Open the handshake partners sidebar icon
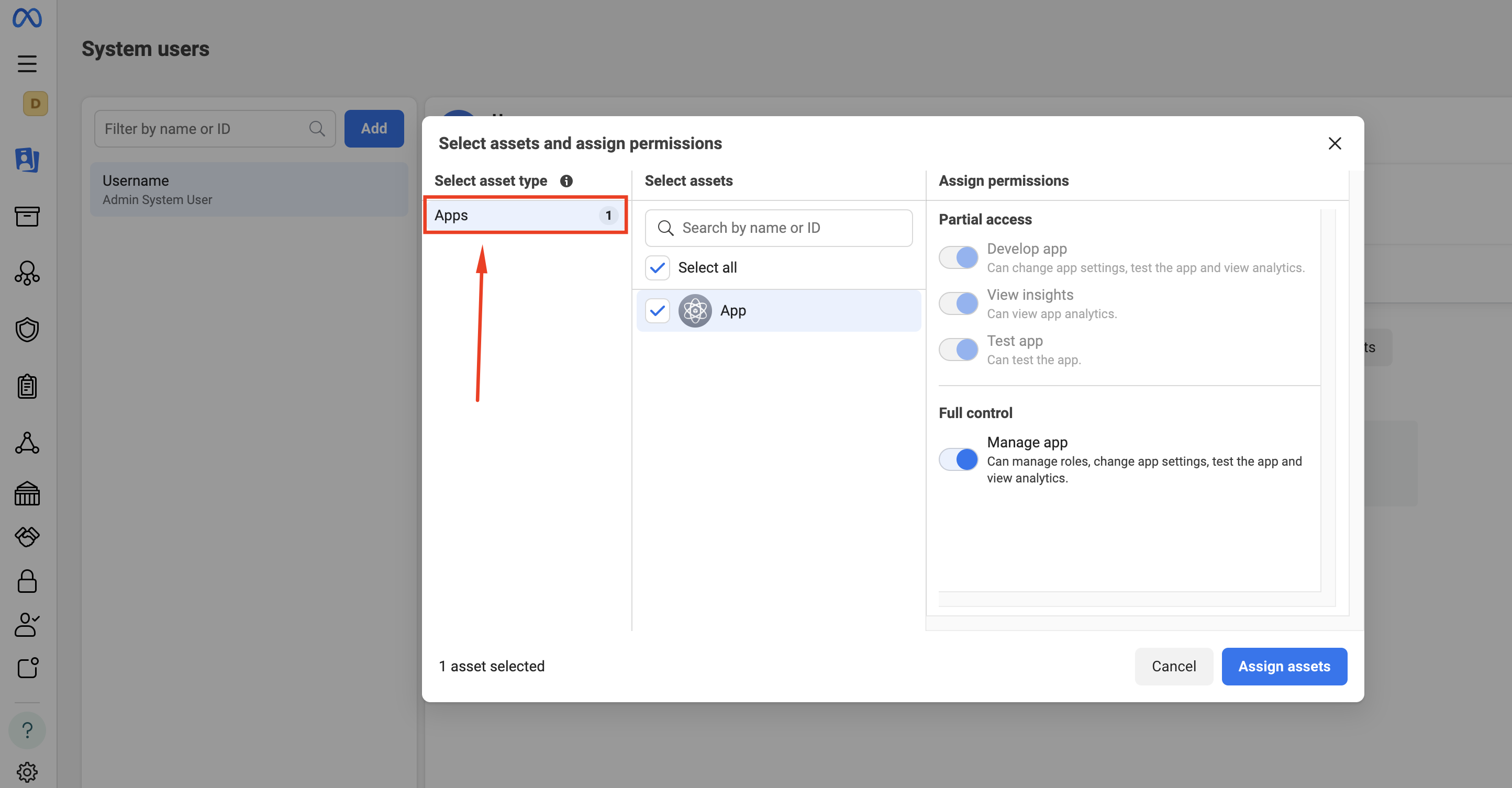1512x788 pixels. (27, 536)
